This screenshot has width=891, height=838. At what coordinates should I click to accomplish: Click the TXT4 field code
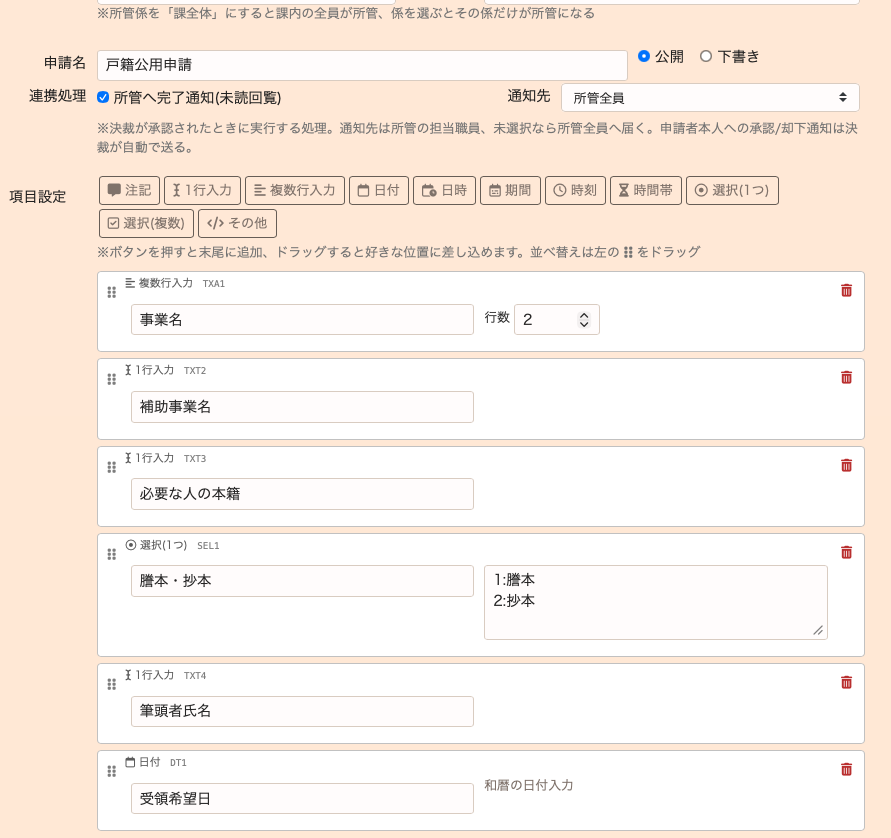click(x=195, y=676)
